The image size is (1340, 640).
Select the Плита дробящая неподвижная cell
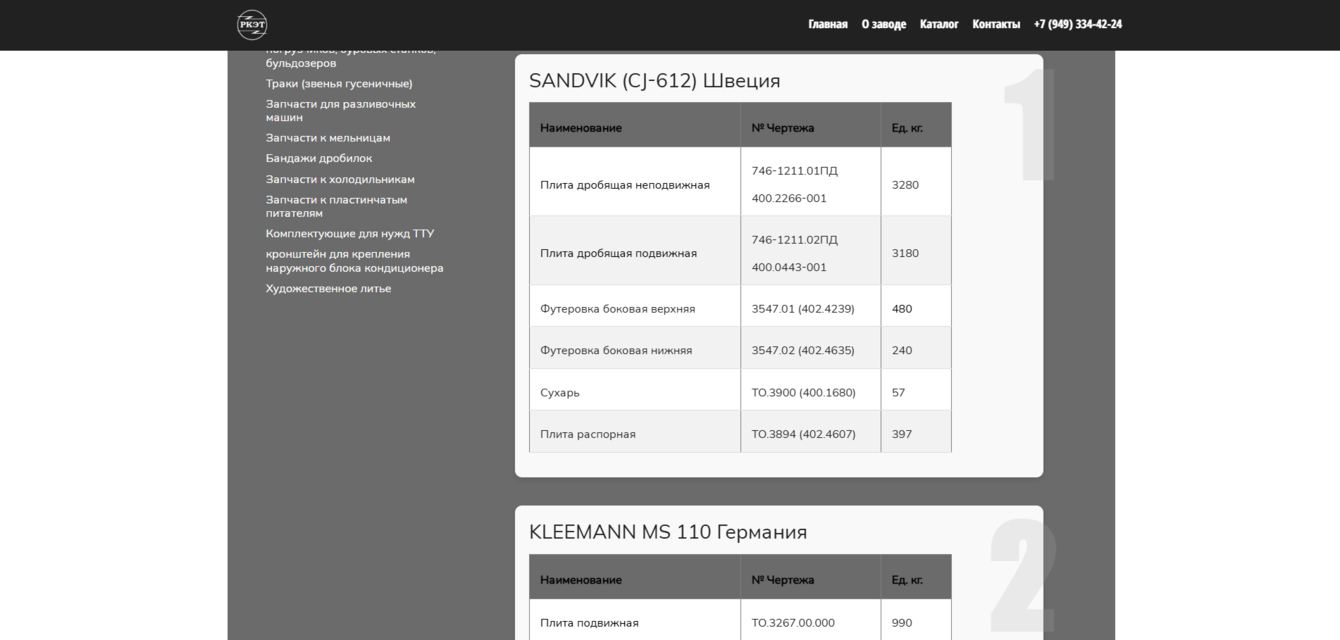[x=635, y=182]
